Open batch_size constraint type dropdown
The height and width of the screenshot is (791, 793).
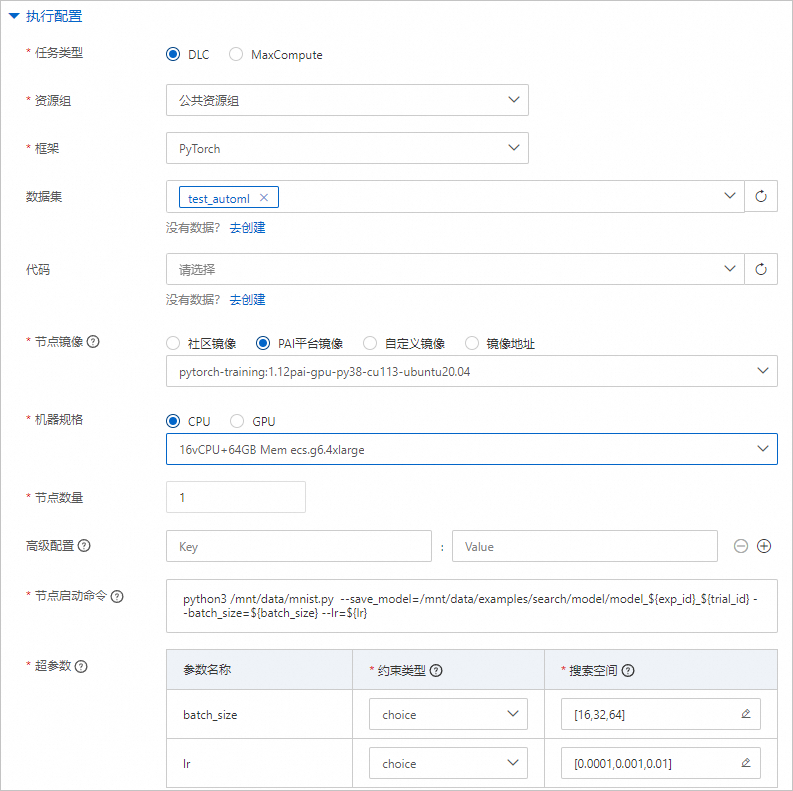[x=448, y=714]
